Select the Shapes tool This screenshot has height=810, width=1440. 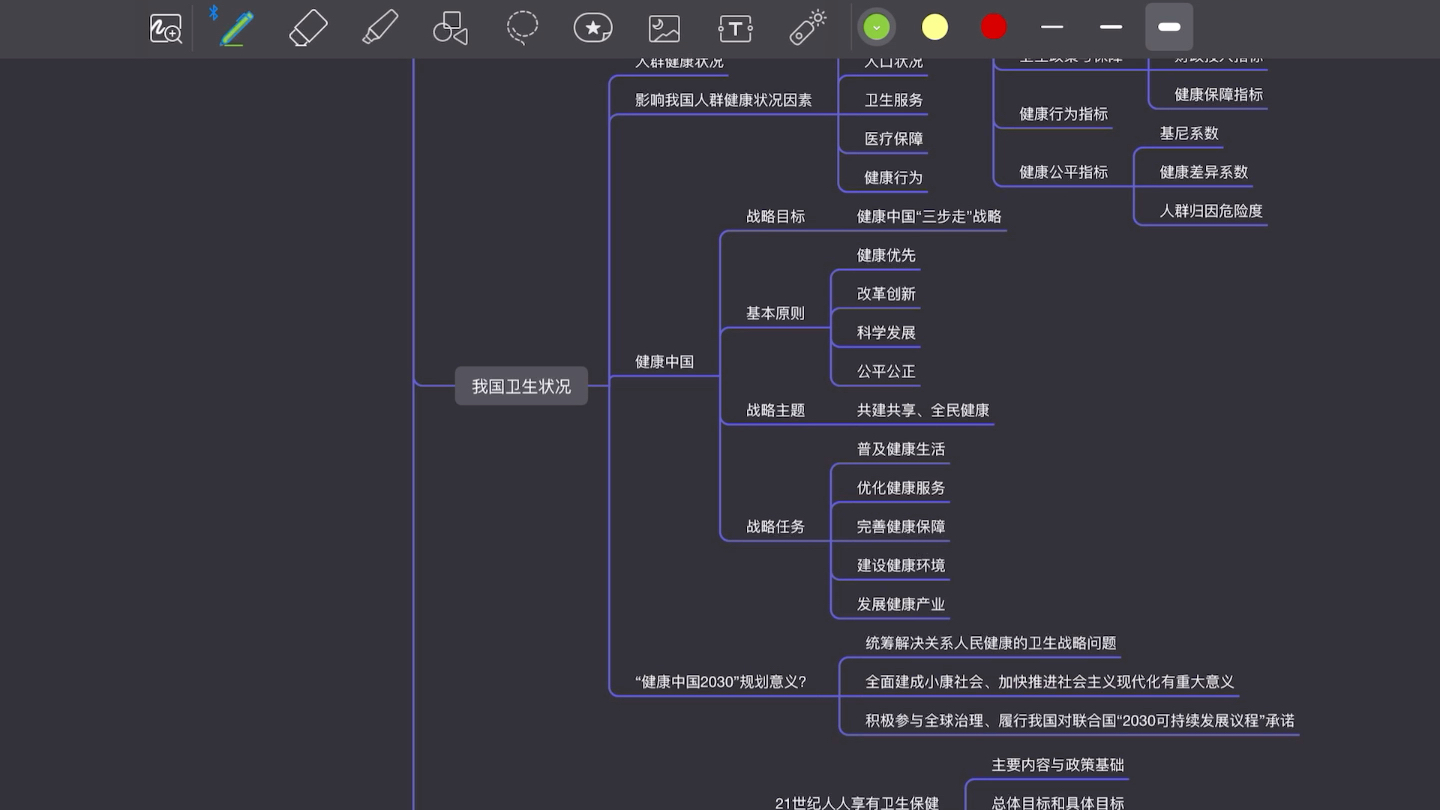tap(450, 28)
